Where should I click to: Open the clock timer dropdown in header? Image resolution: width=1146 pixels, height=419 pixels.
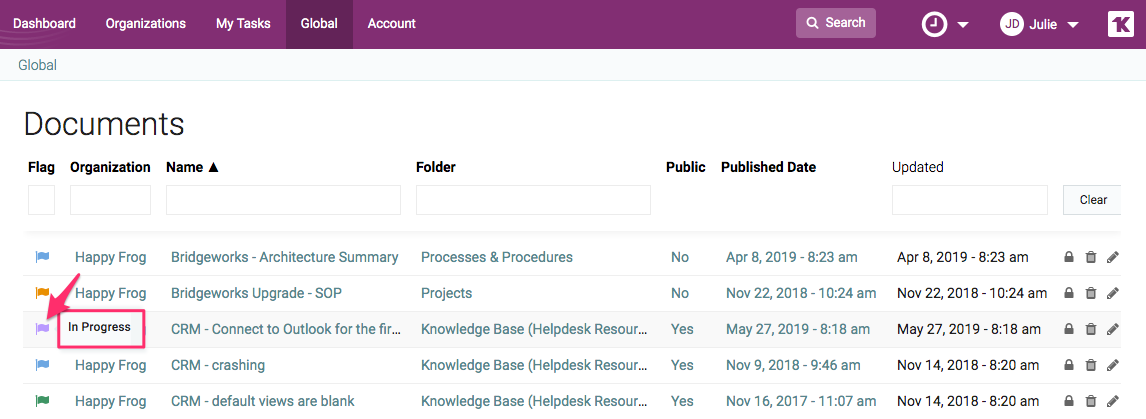[945, 24]
